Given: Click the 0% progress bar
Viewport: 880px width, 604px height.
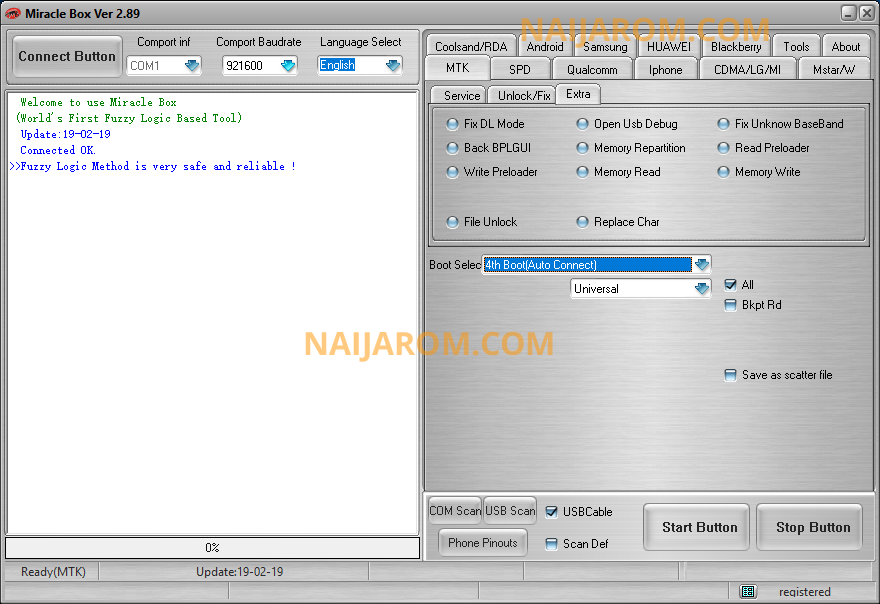Looking at the screenshot, I should (x=213, y=548).
